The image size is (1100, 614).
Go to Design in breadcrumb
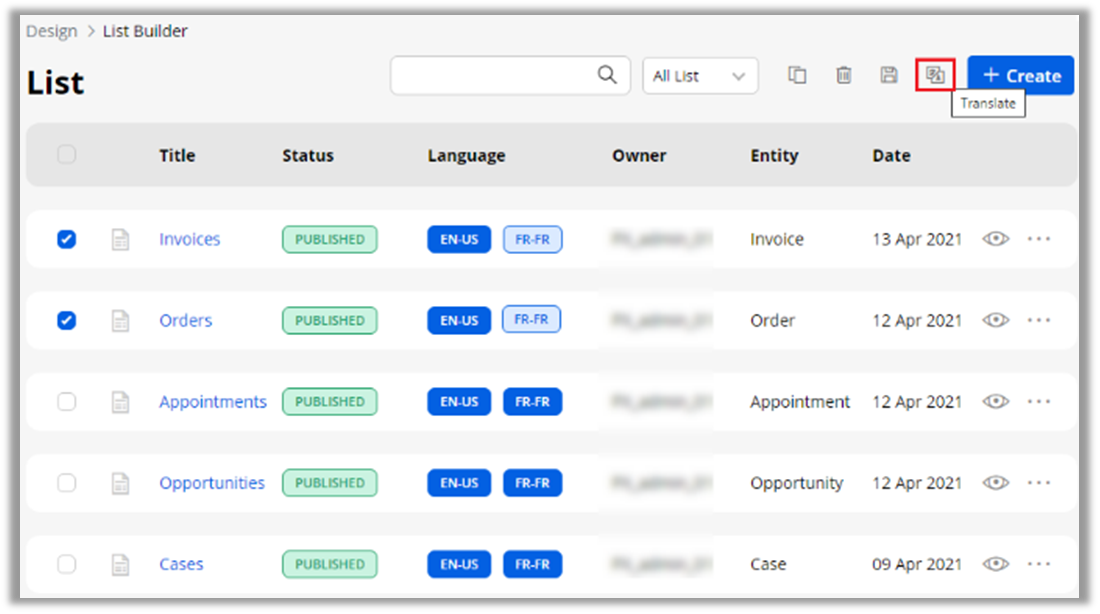point(51,31)
